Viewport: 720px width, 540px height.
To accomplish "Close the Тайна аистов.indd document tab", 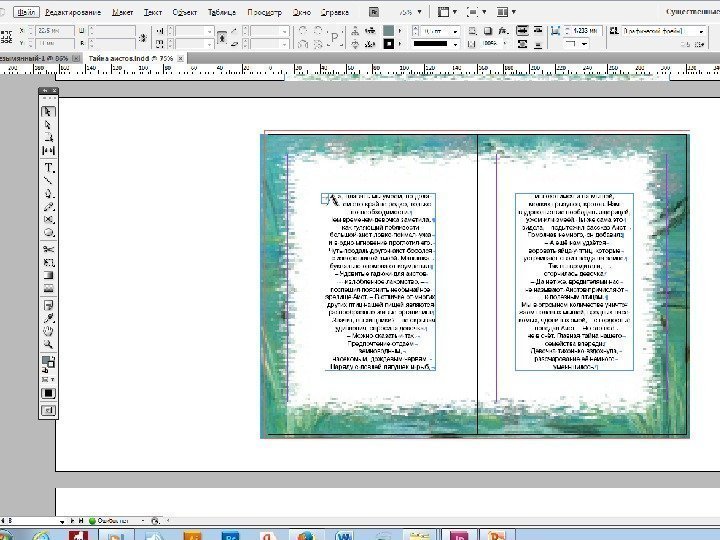I will click(181, 58).
